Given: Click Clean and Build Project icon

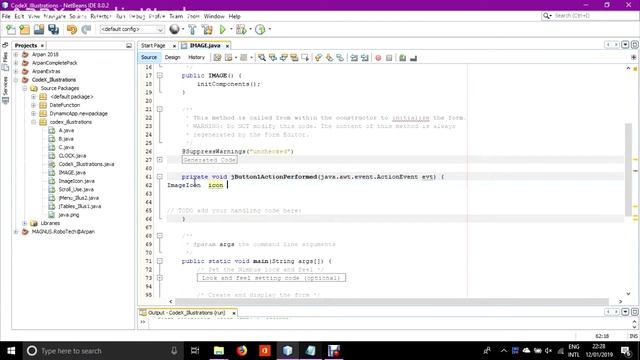Looking at the screenshot, I should (207, 29).
